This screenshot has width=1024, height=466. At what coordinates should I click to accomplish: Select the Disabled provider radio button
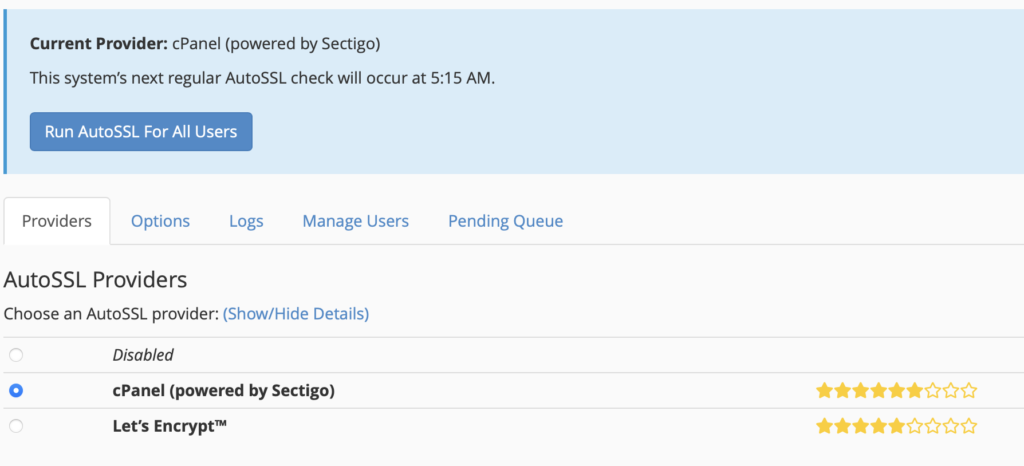tap(16, 355)
